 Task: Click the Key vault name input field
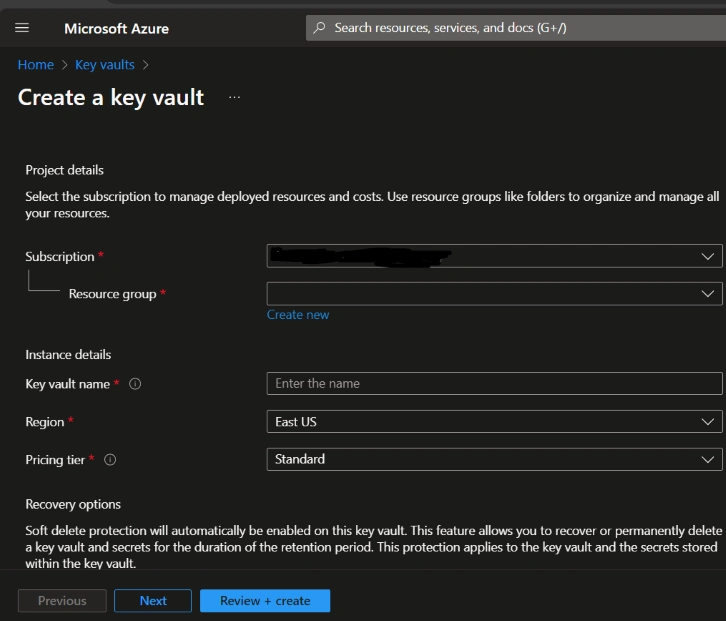point(494,383)
